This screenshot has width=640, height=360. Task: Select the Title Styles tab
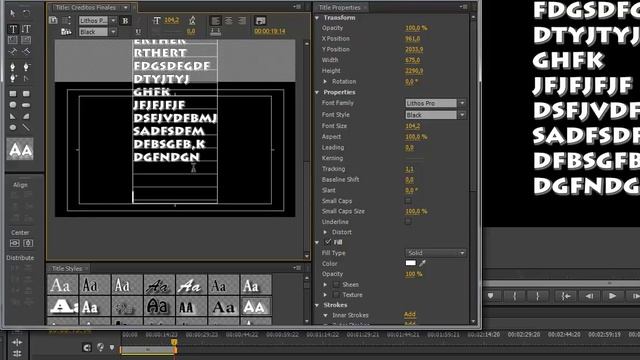[67, 268]
